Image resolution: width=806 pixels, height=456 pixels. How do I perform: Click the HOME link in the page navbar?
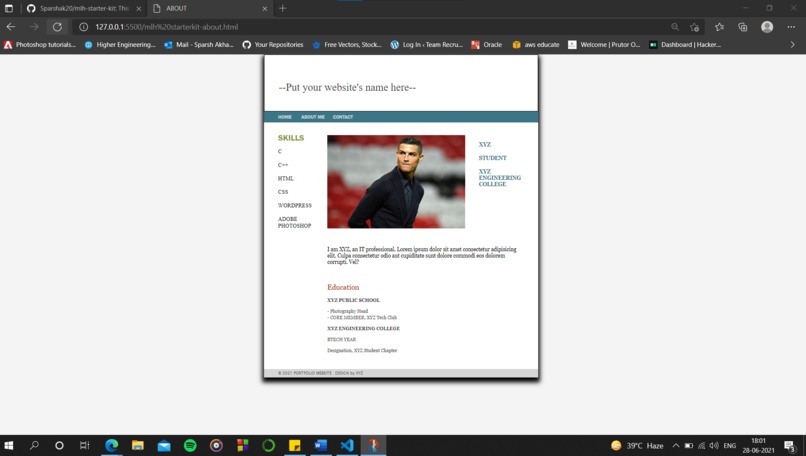point(285,117)
